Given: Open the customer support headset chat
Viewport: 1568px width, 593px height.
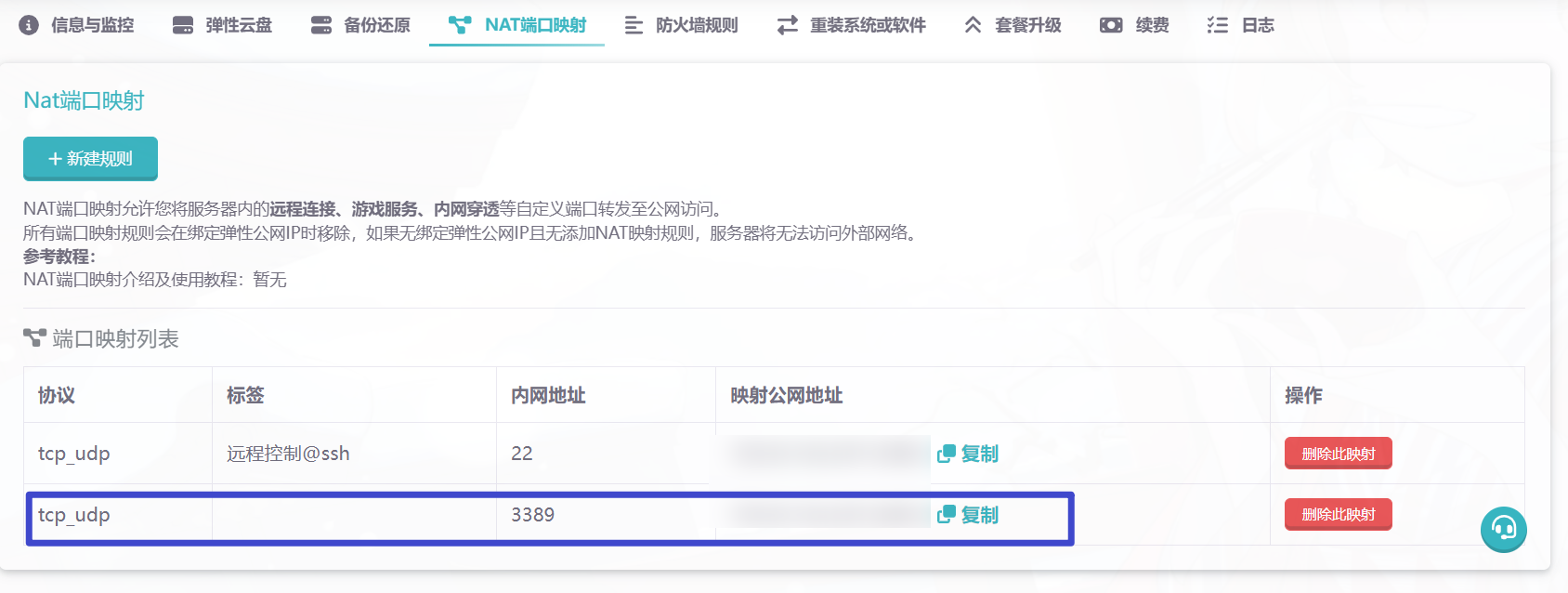Looking at the screenshot, I should pyautogui.click(x=1503, y=529).
